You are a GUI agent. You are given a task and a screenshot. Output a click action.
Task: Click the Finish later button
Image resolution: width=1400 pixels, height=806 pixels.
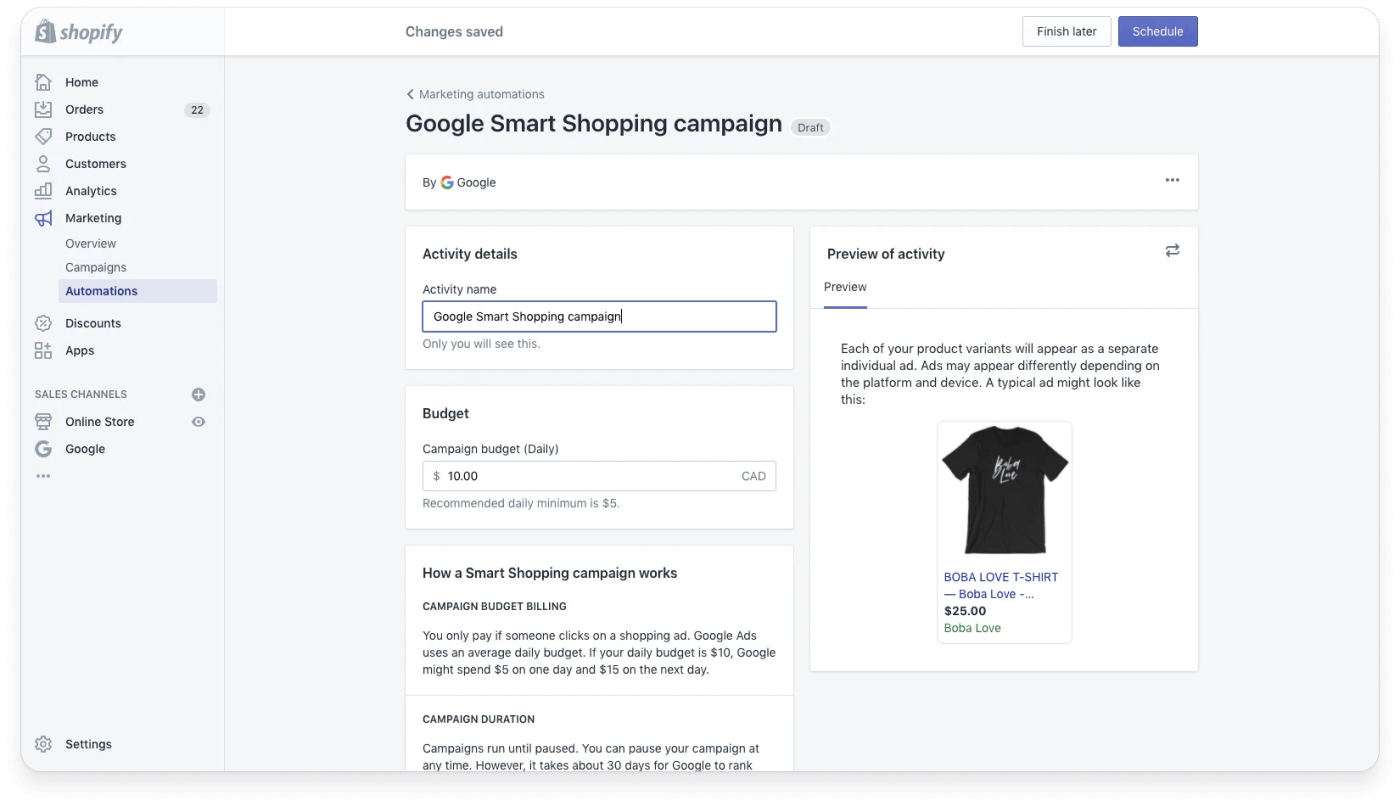coord(1066,31)
